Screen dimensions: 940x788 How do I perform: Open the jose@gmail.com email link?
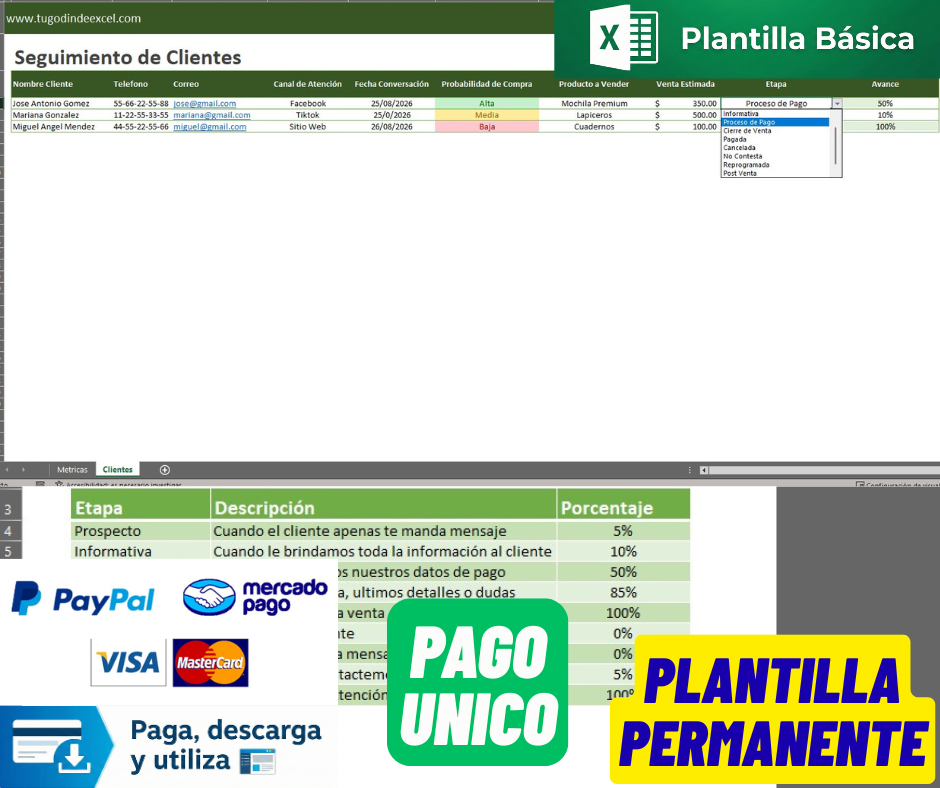(204, 103)
